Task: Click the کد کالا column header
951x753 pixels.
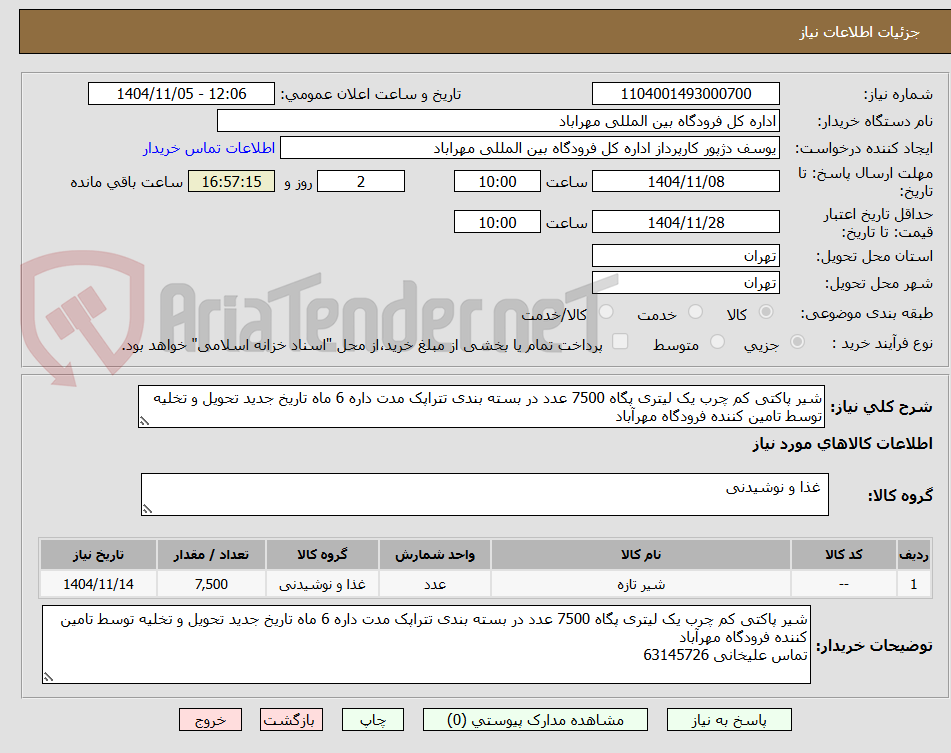Action: pos(844,555)
